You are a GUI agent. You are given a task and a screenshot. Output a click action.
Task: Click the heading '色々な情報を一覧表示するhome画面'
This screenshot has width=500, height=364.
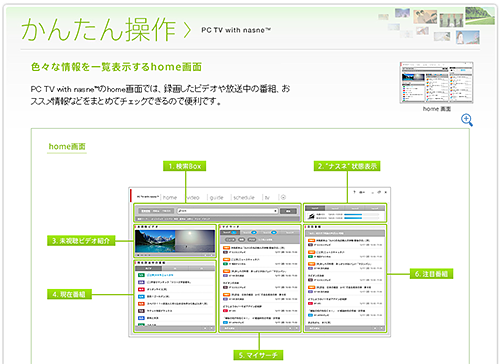[116, 67]
